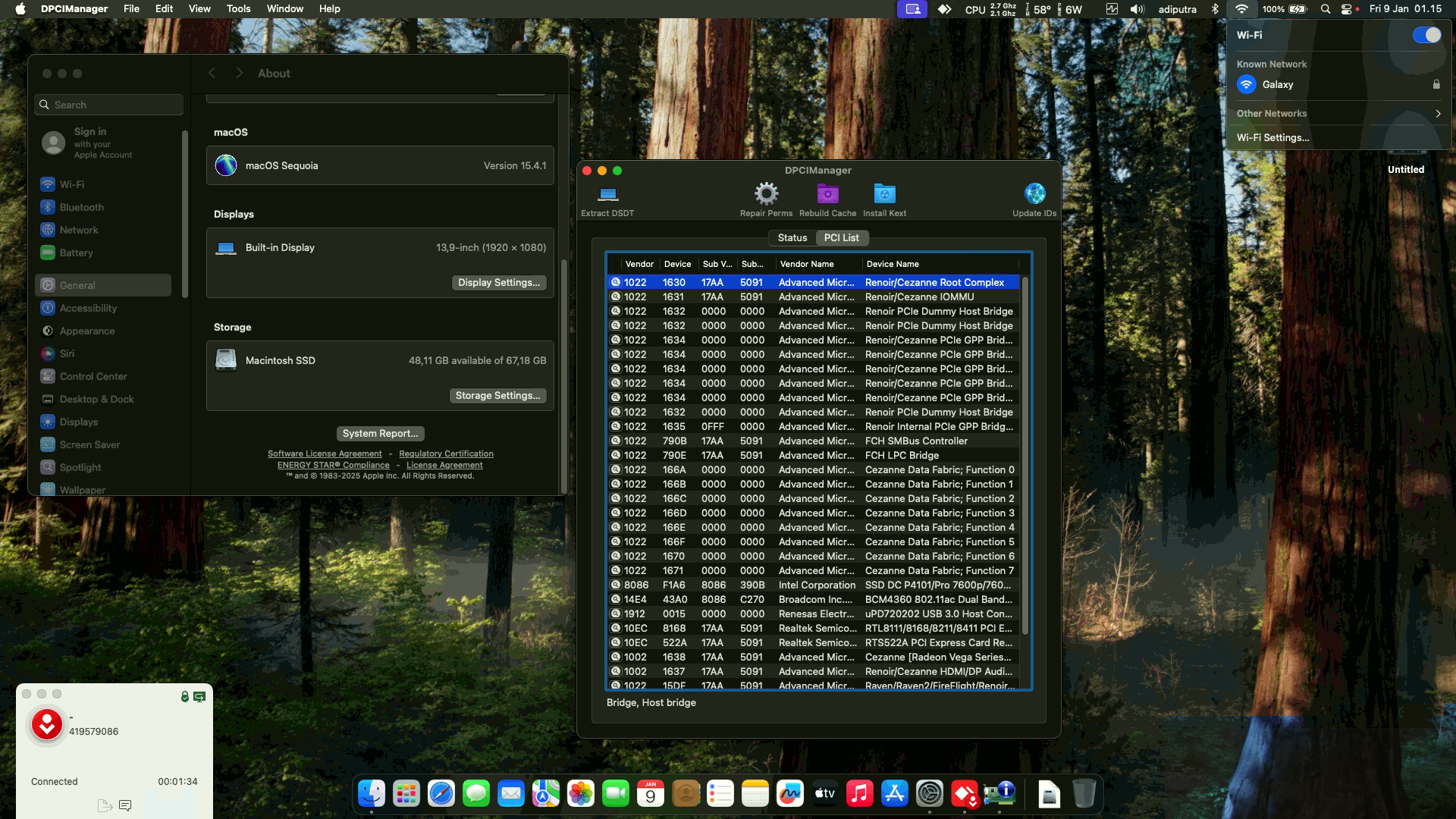1456x819 pixels.
Task: Click the Extract DSDT toolbar icon
Action: click(607, 194)
